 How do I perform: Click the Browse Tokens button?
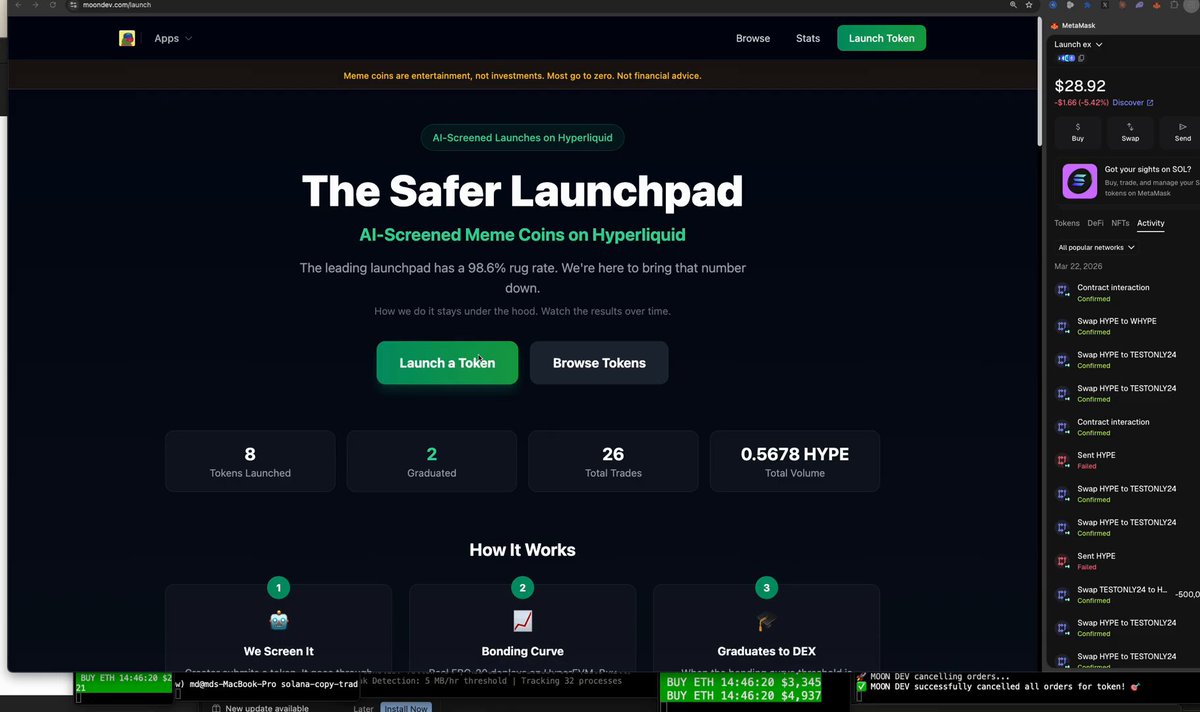(x=599, y=363)
